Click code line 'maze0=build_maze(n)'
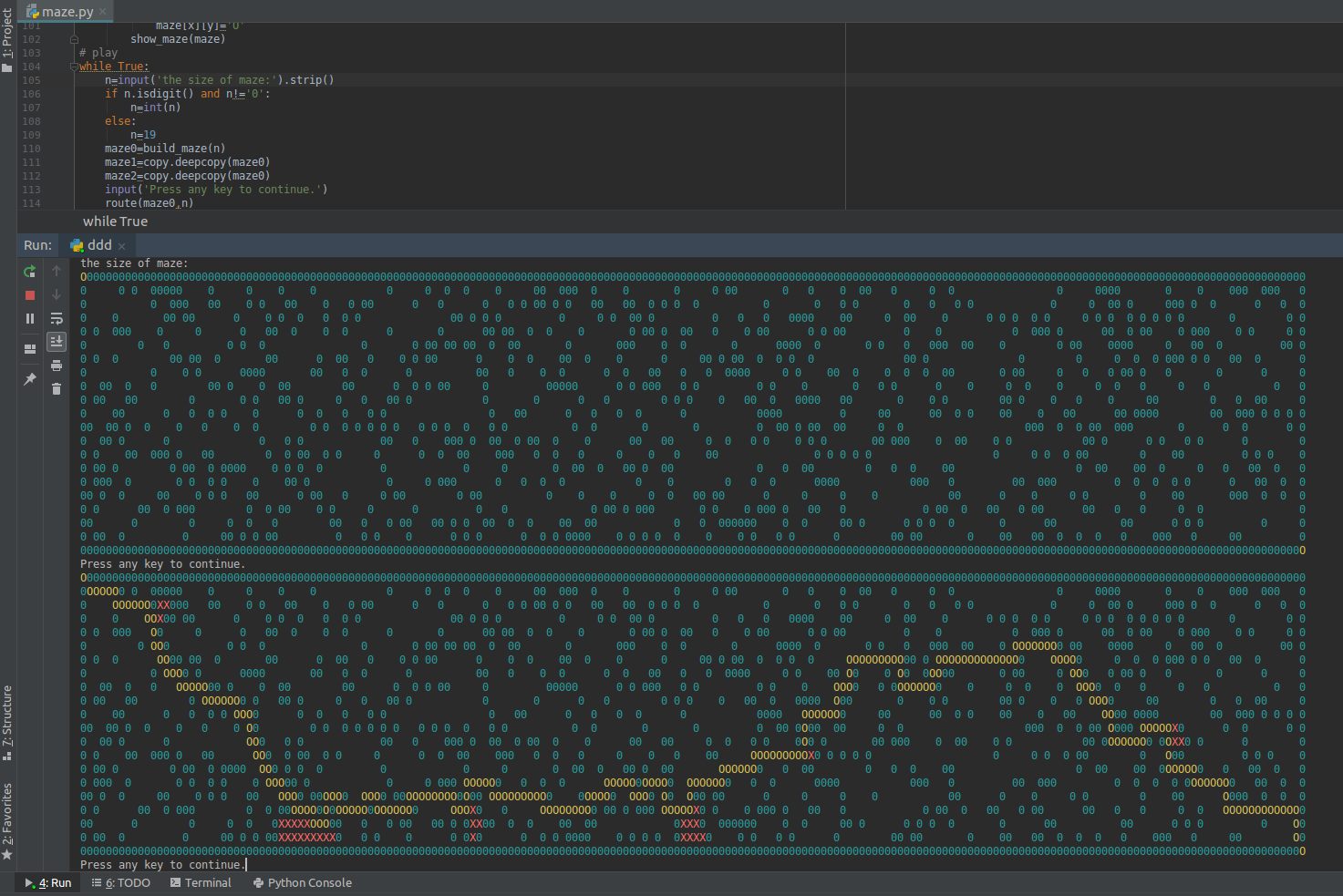 point(165,149)
